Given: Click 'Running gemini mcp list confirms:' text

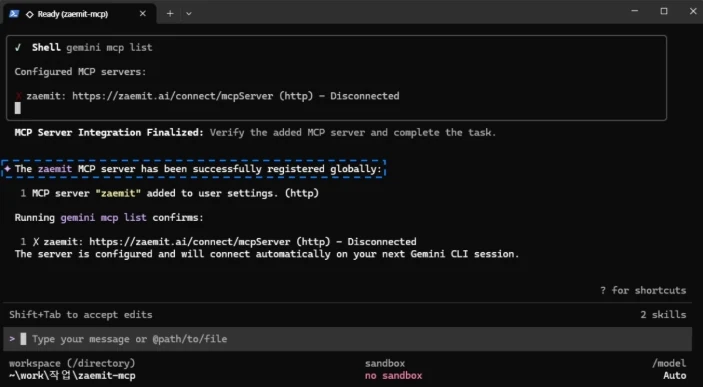Looking at the screenshot, I should [x=109, y=218].
